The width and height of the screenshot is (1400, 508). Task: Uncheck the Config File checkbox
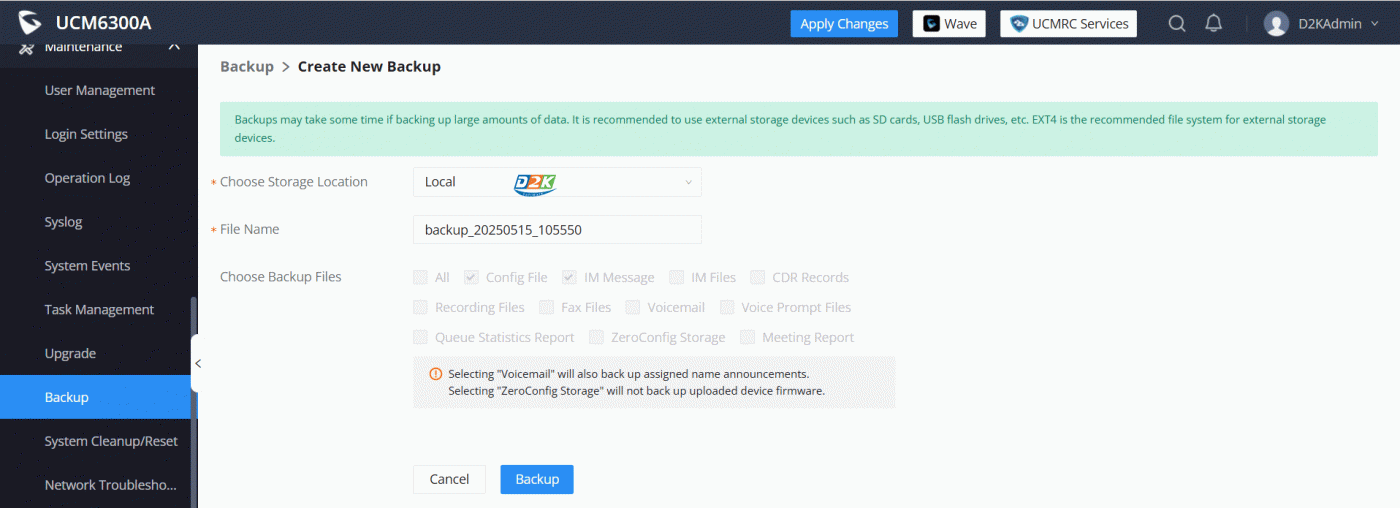tap(471, 277)
